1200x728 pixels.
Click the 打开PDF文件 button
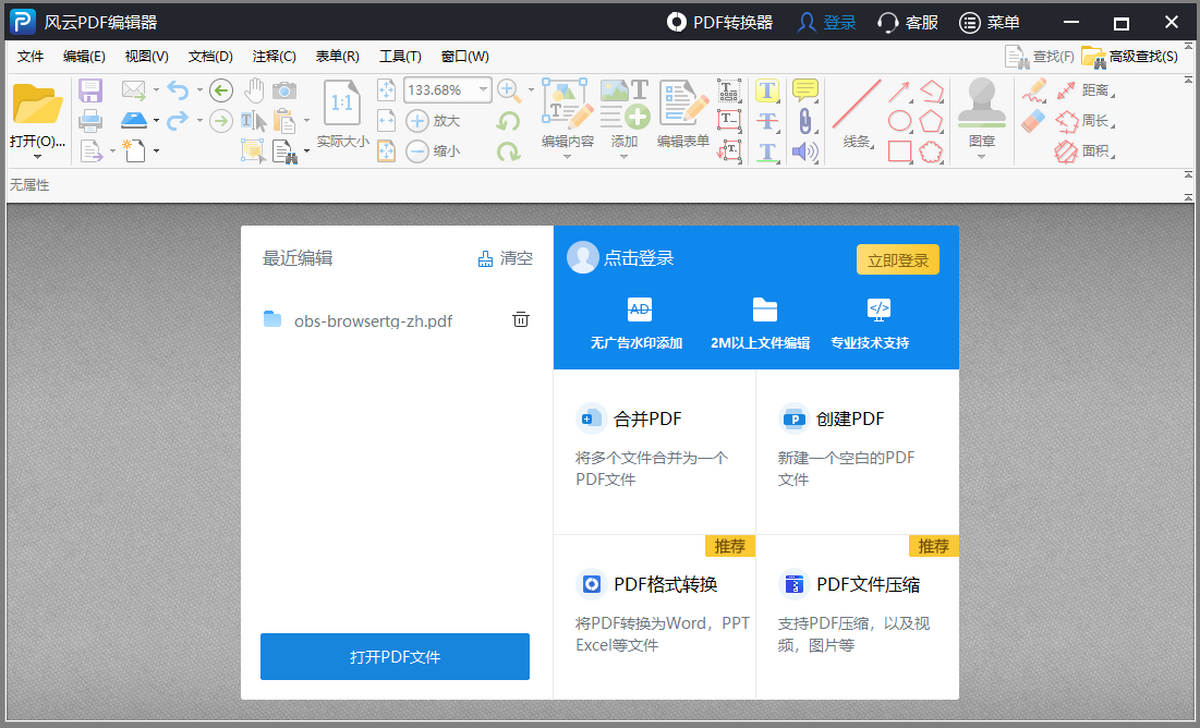(x=395, y=657)
